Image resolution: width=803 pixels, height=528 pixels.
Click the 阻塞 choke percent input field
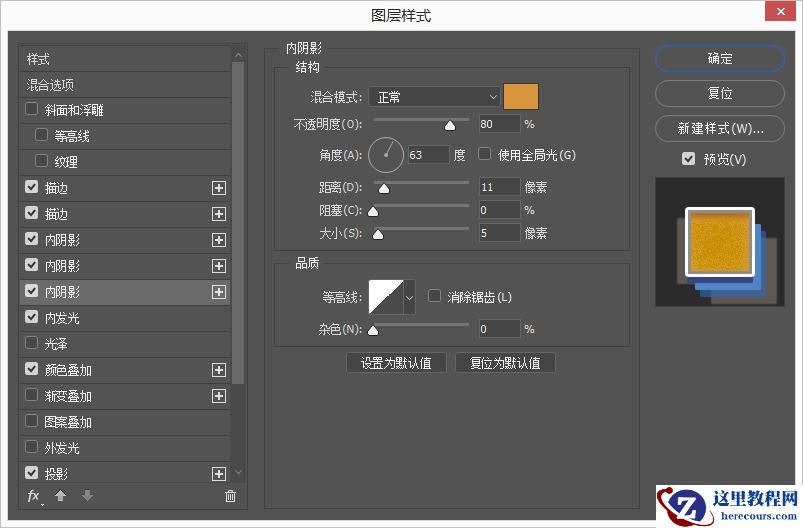499,210
